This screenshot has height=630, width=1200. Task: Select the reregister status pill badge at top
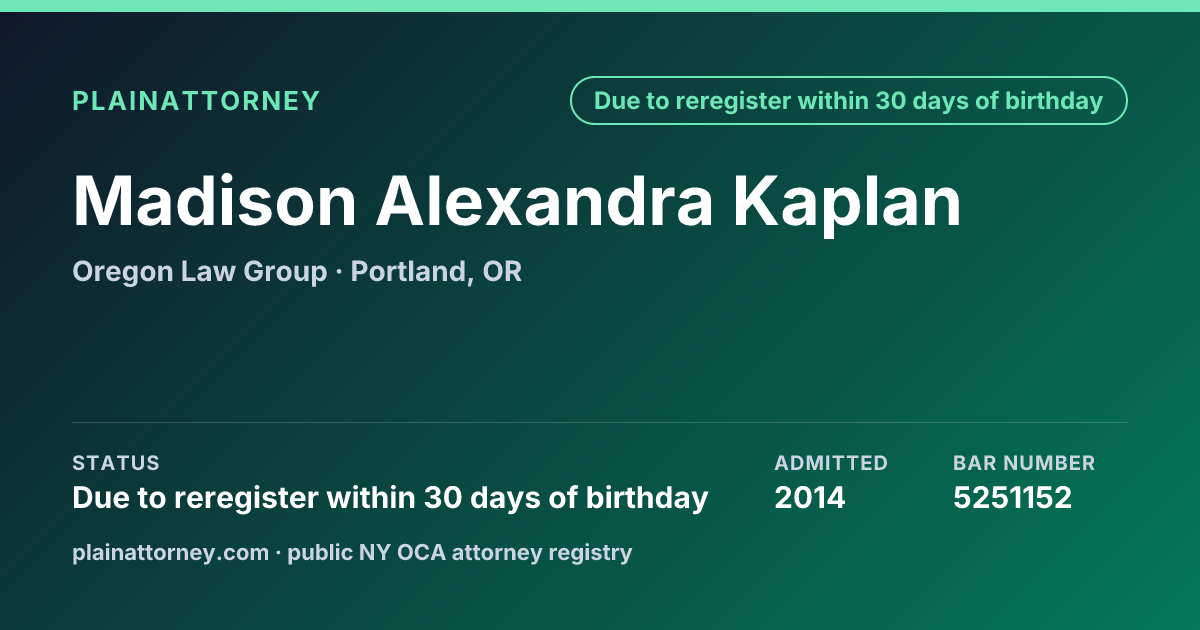(849, 101)
